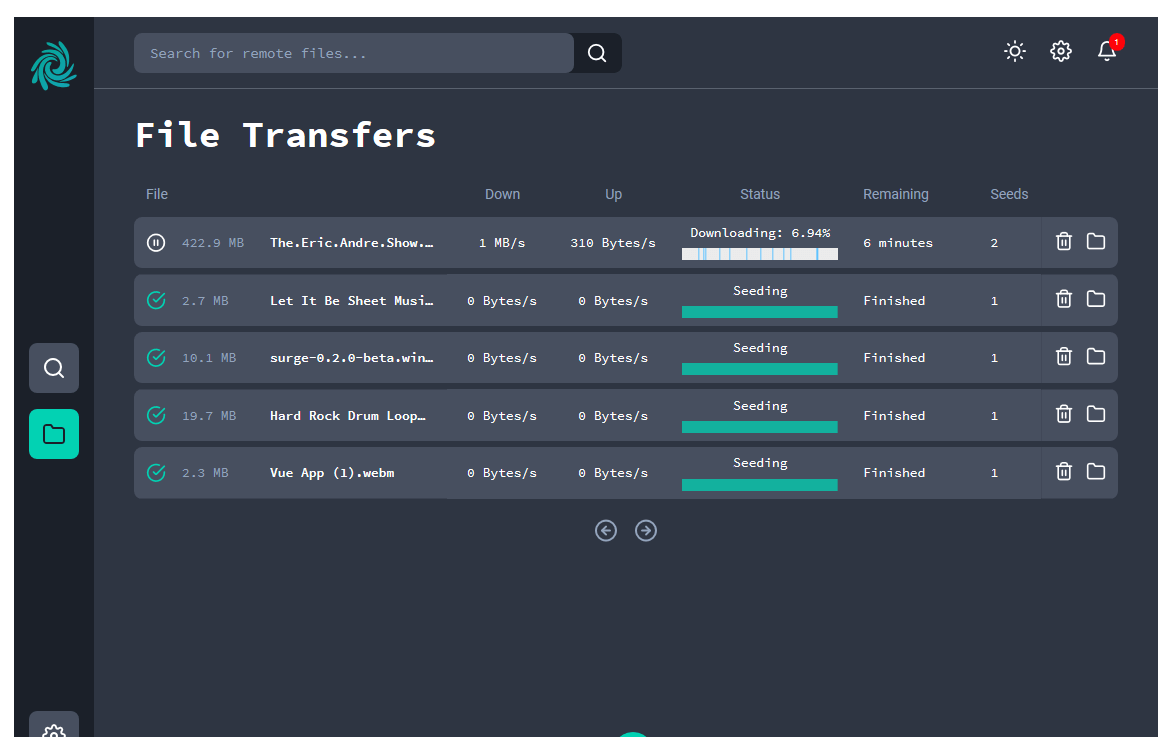Click the Seeds column header
The image size is (1170, 737).
click(x=1009, y=194)
